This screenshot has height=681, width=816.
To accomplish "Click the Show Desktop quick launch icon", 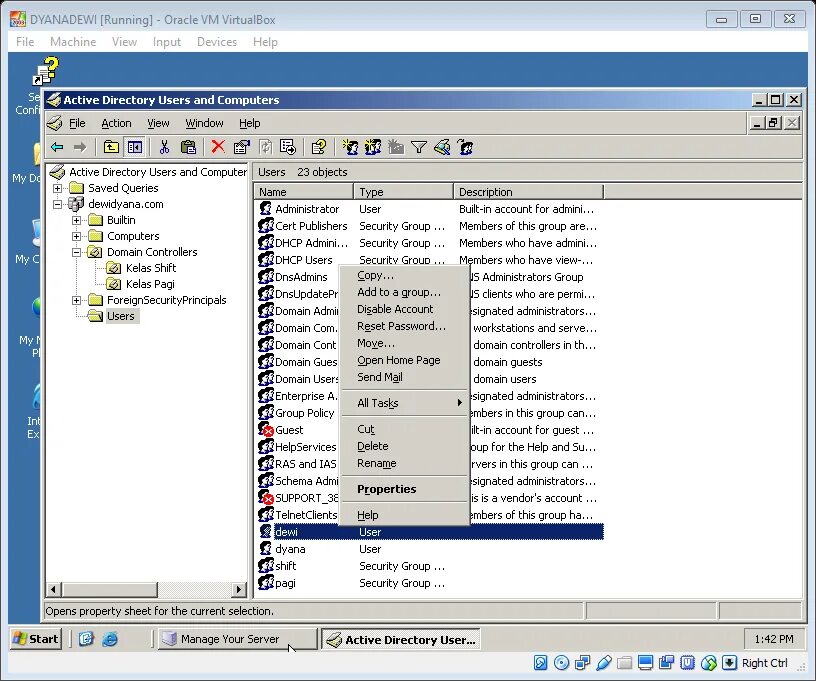I will [86, 639].
